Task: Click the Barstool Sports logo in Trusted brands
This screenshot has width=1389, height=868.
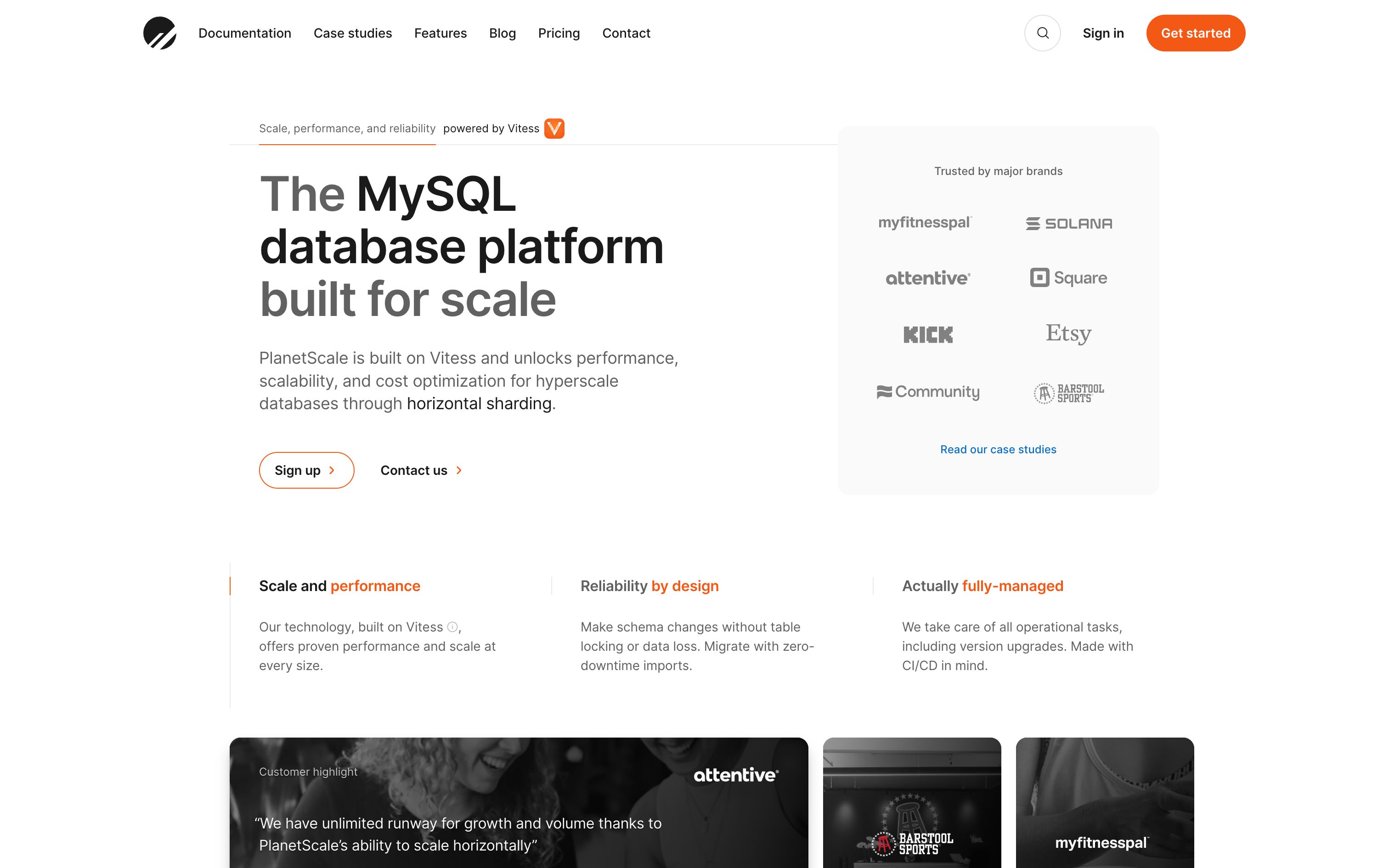Action: (1068, 393)
